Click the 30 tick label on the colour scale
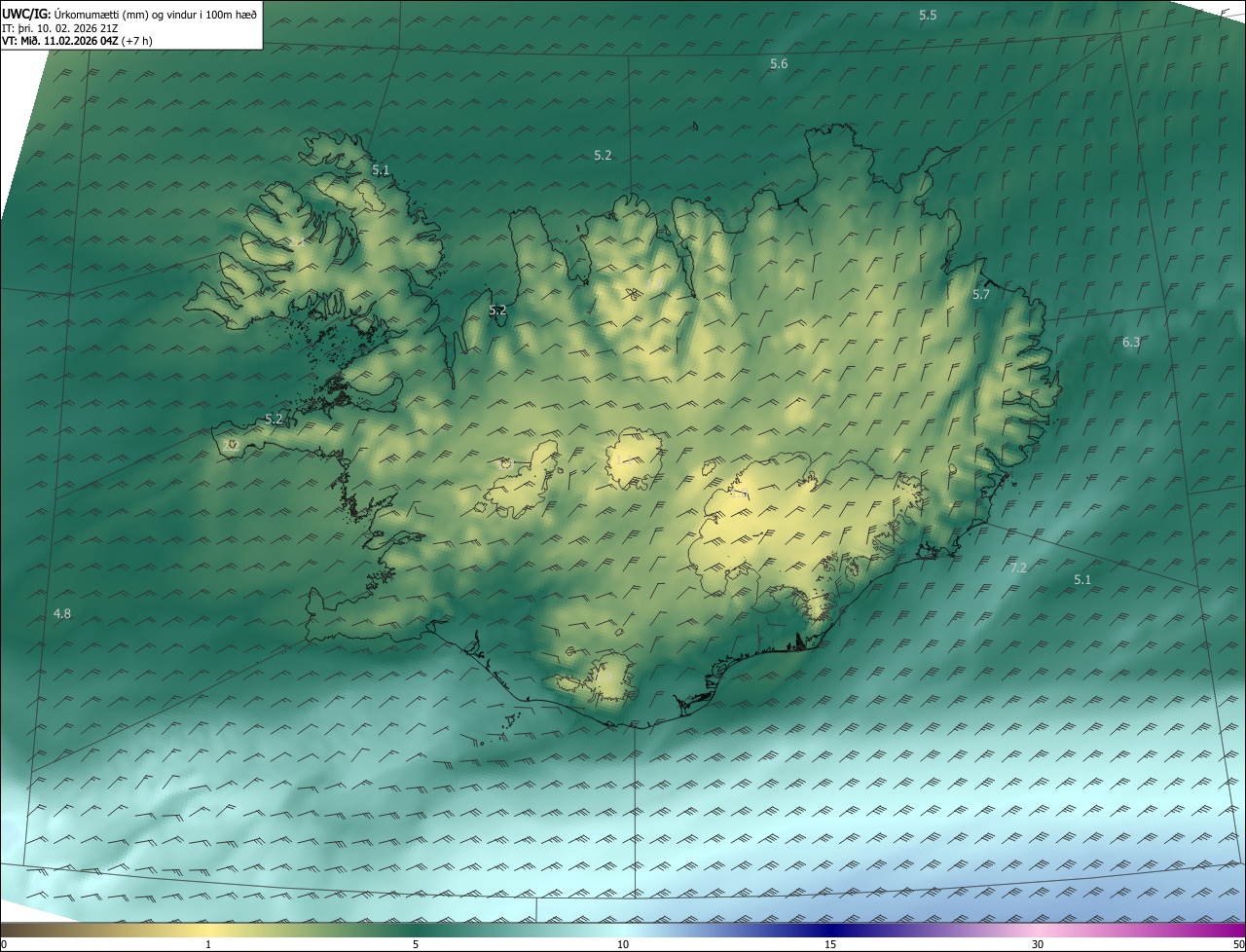 pos(1038,944)
